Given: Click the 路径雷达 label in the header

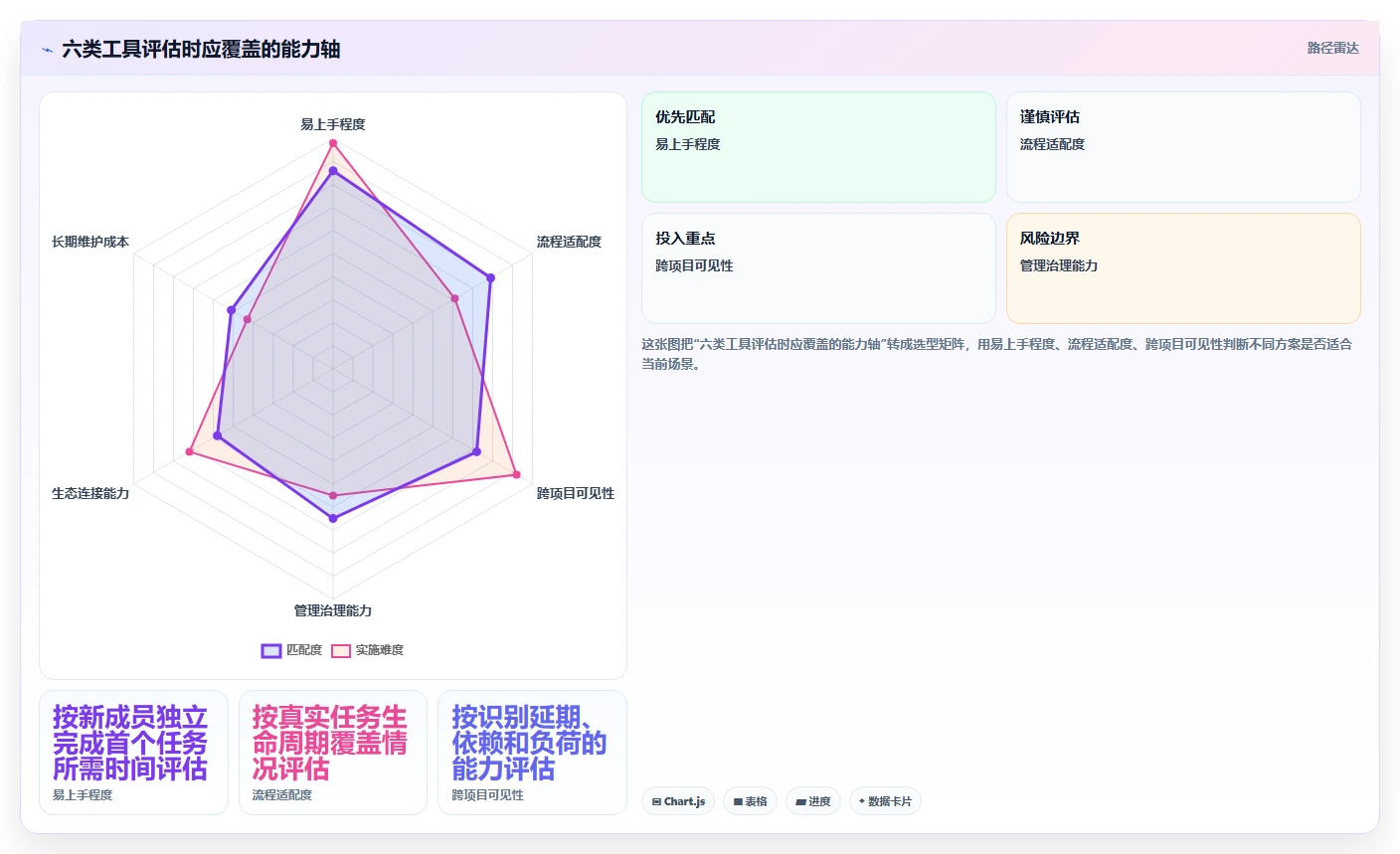Looking at the screenshot, I should (x=1332, y=48).
